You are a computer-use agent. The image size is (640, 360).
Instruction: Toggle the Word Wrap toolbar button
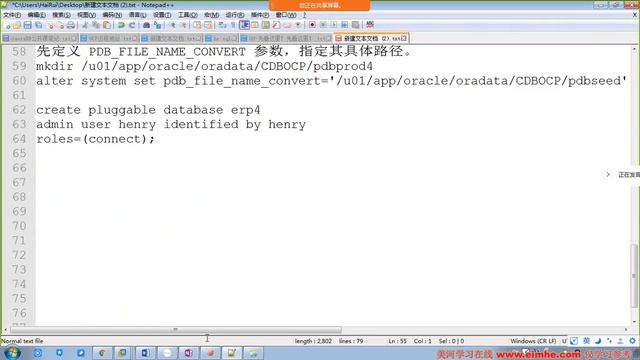222,25
